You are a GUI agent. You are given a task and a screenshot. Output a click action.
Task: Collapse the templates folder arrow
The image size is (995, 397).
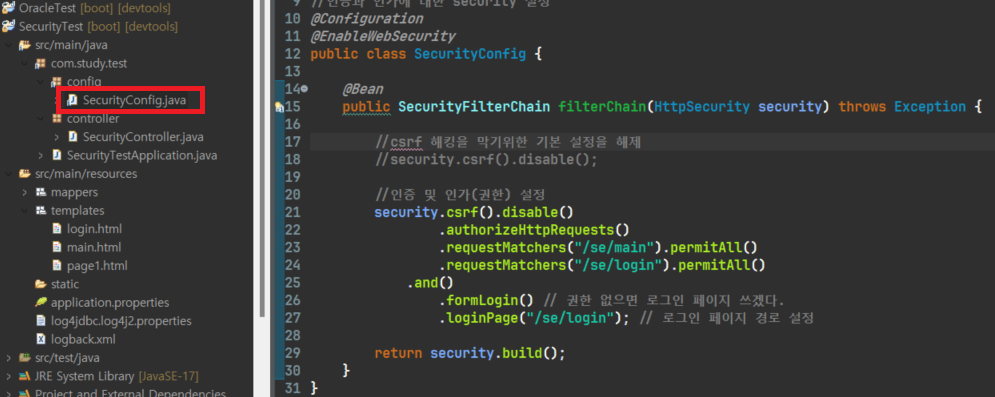coord(24,211)
